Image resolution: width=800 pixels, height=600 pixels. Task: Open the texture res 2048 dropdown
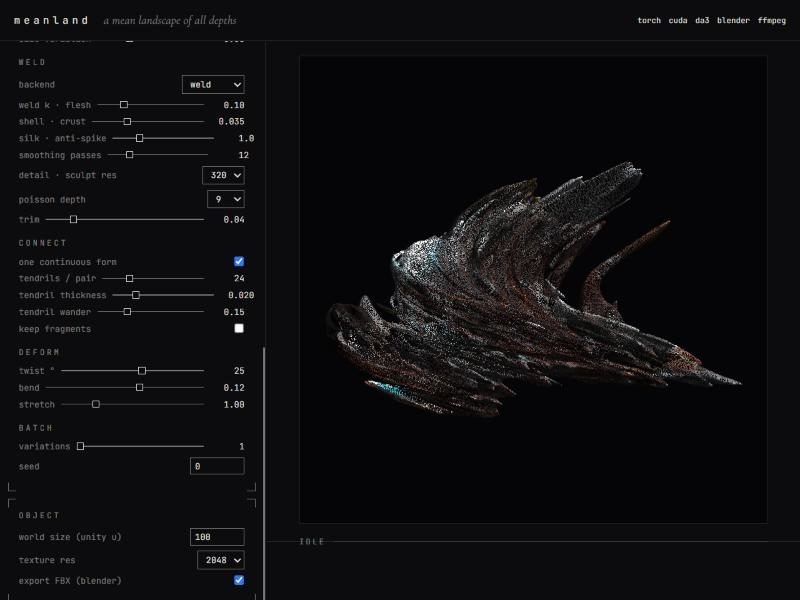click(221, 560)
